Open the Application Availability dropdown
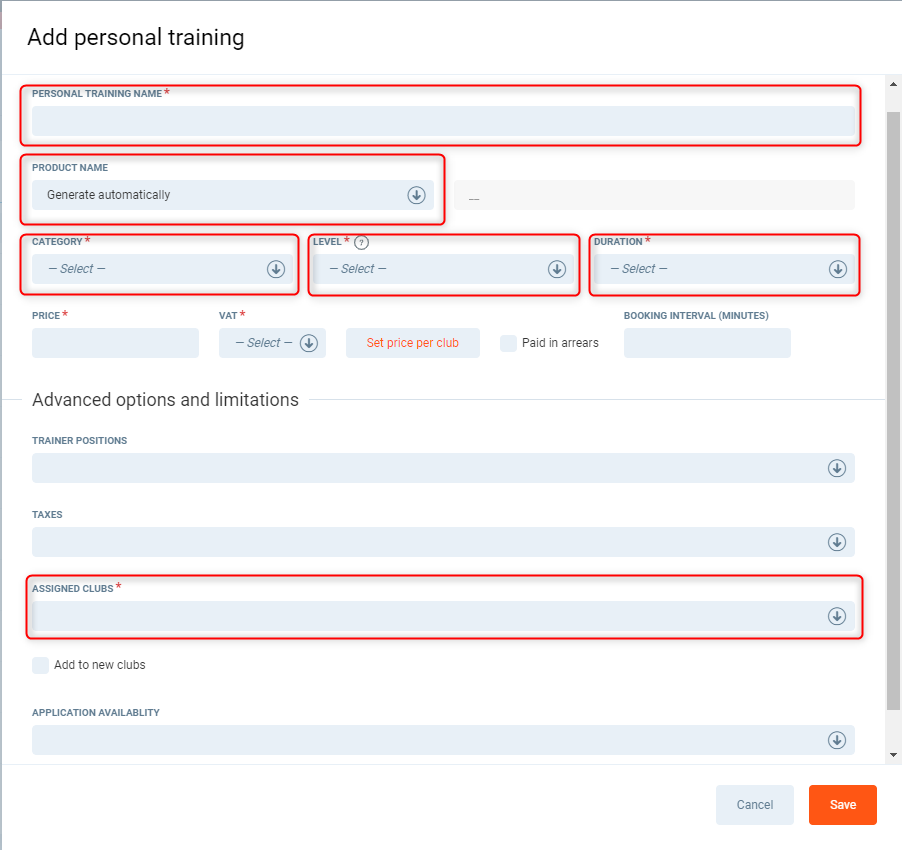Viewport: 902px width, 850px height. pos(837,740)
